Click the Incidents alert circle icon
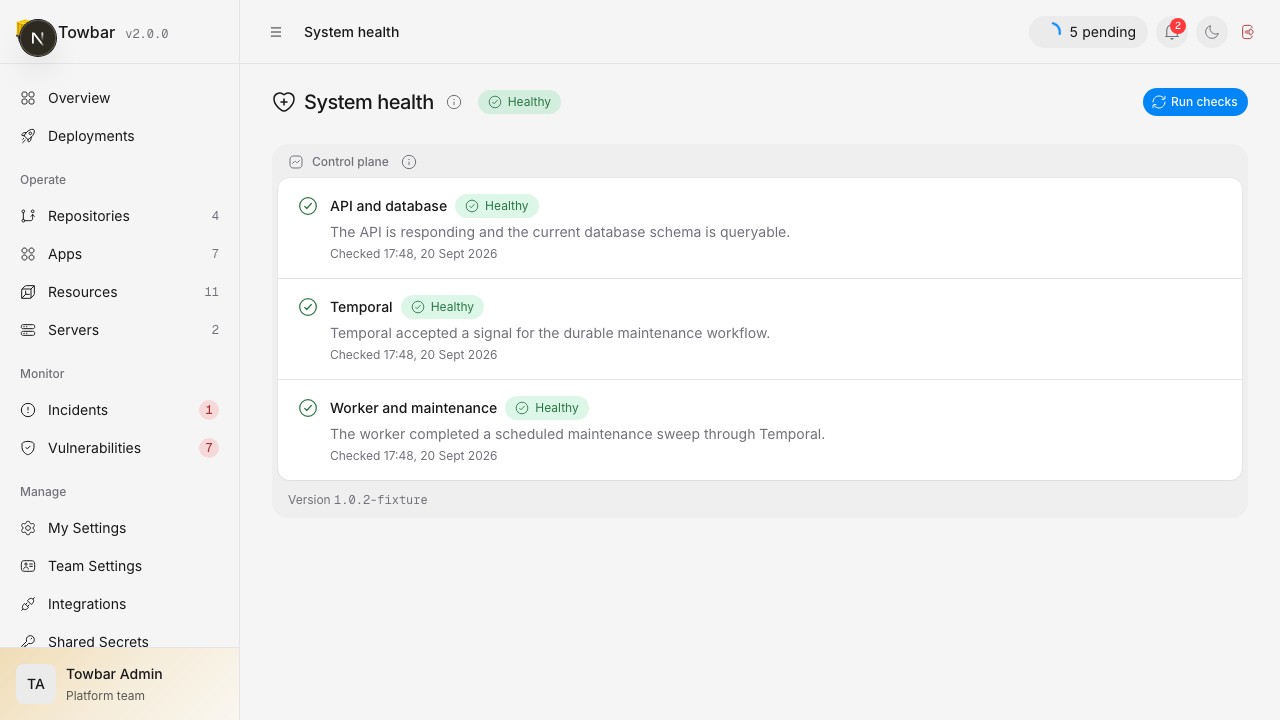The width and height of the screenshot is (1280, 720). click(x=28, y=410)
